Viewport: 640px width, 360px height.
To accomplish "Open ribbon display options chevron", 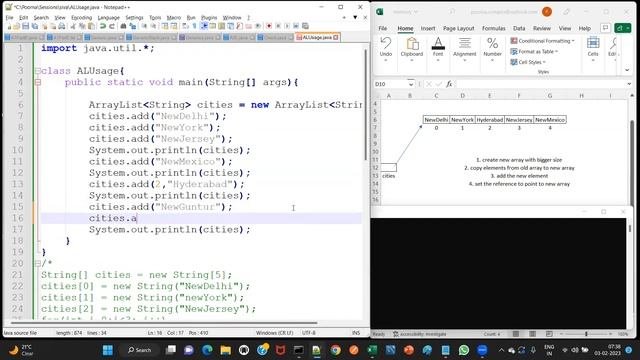I will (627, 70).
